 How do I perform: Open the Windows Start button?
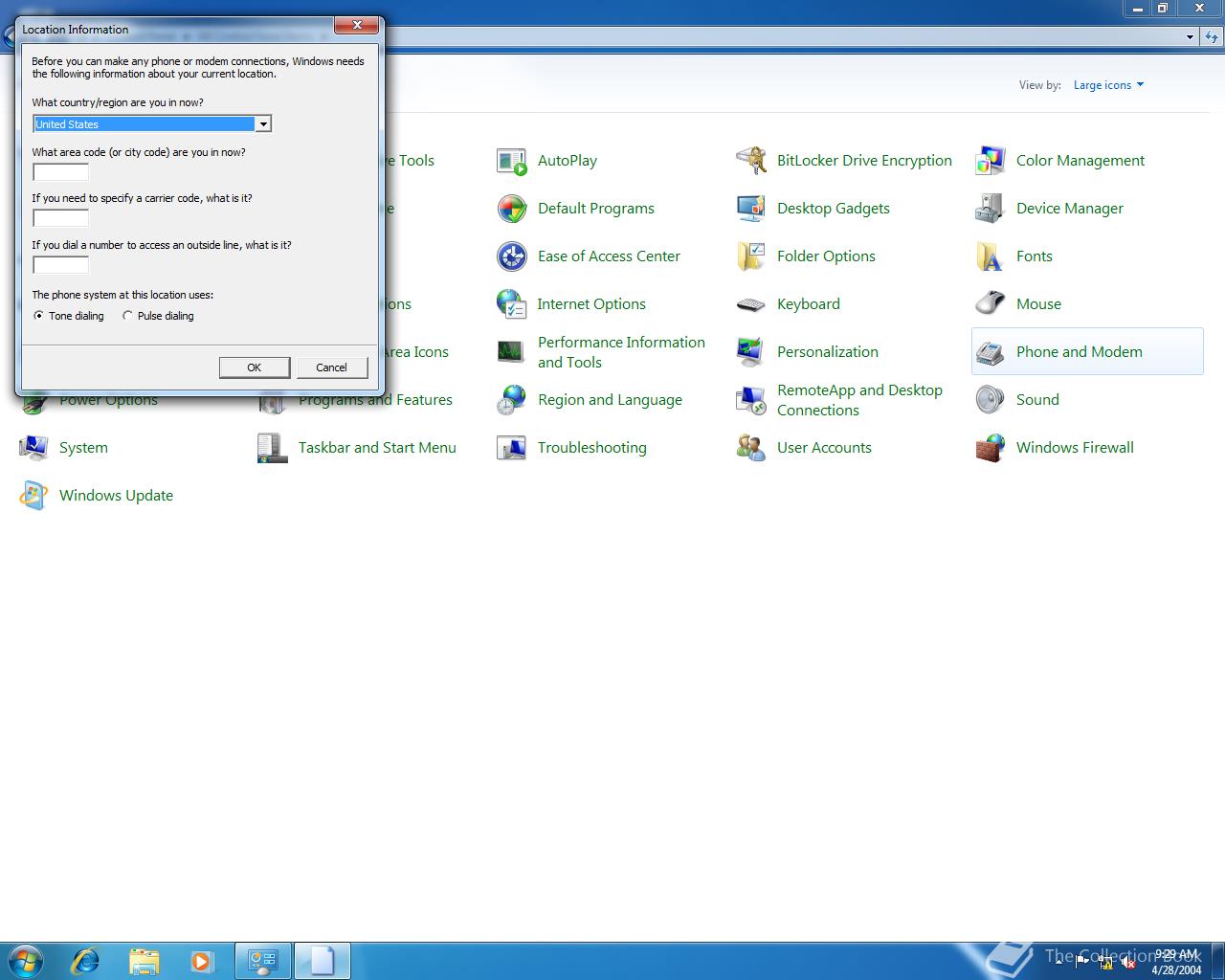(x=26, y=960)
